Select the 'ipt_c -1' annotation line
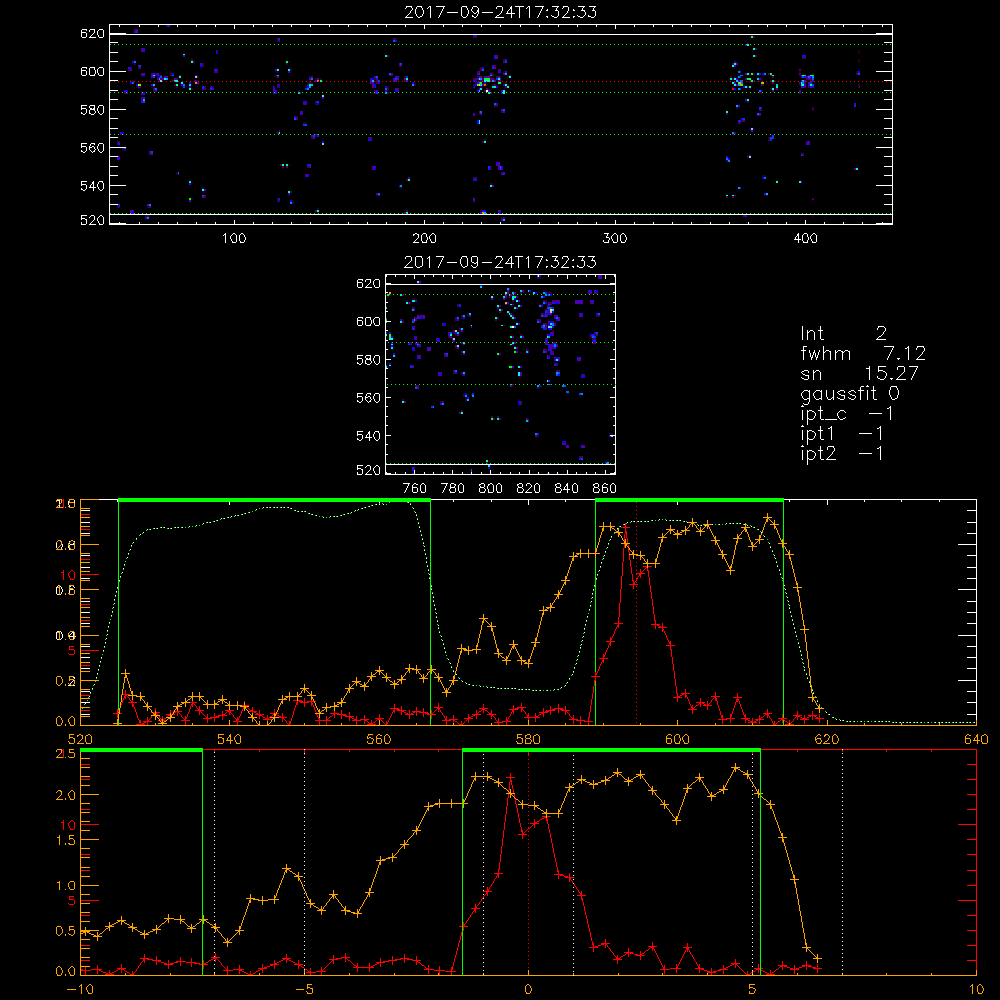This screenshot has height=1000, width=1000. tap(847, 414)
